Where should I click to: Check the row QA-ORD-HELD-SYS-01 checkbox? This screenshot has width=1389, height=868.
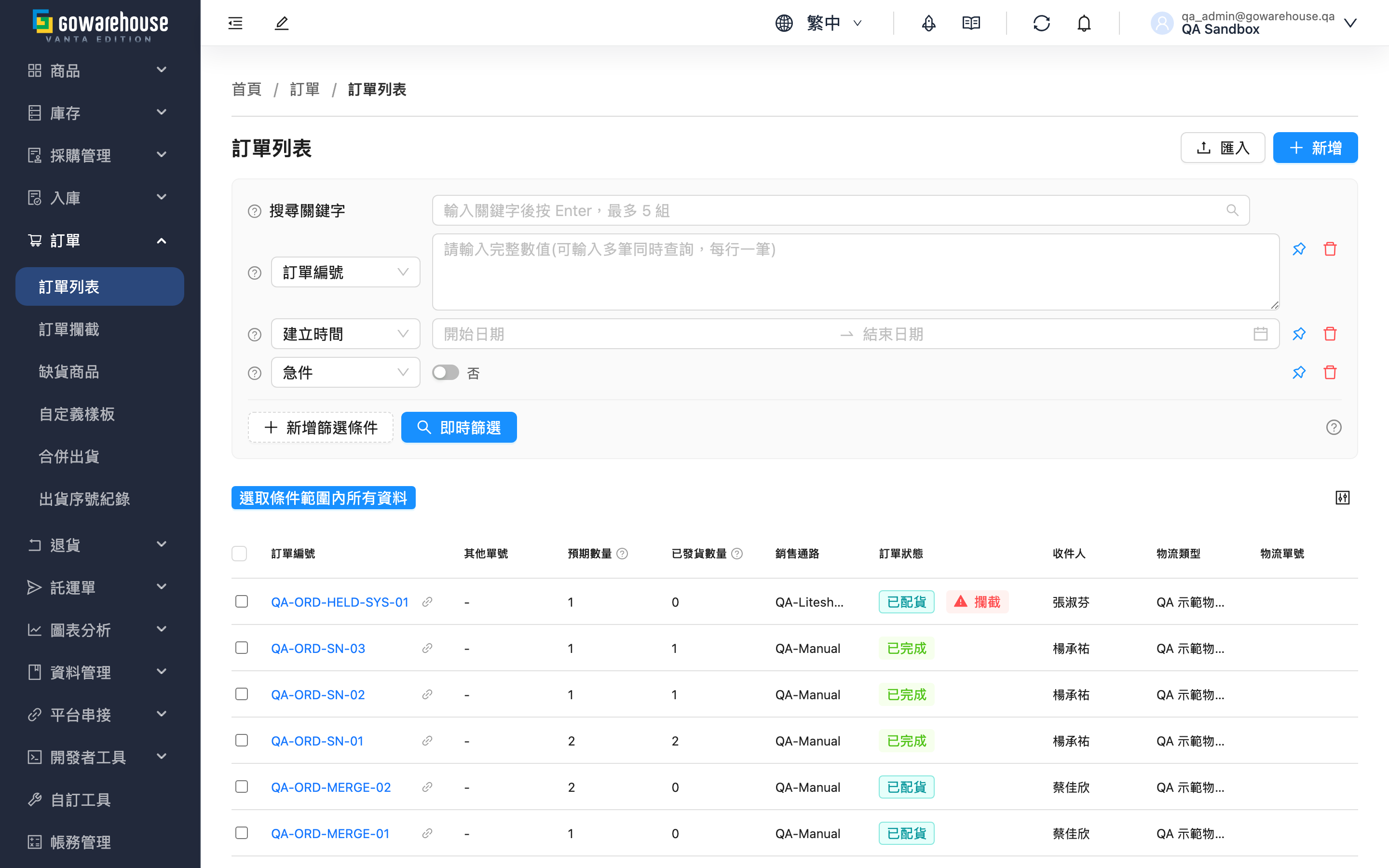pos(242,601)
